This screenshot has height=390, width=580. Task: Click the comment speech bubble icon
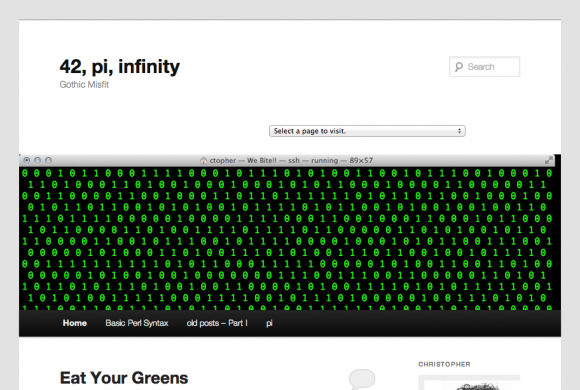362,379
